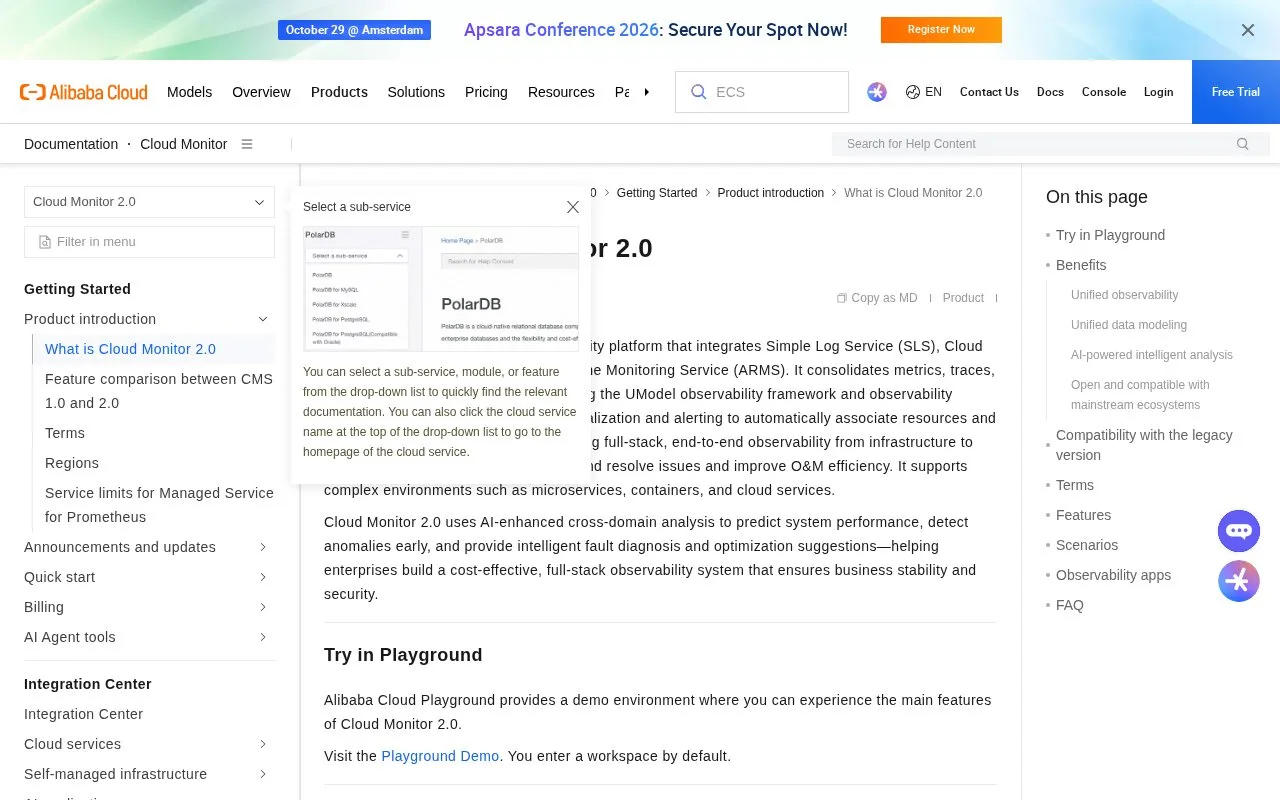1280x800 pixels.
Task: Jump to the FAQ section
Action: pyautogui.click(x=1070, y=605)
